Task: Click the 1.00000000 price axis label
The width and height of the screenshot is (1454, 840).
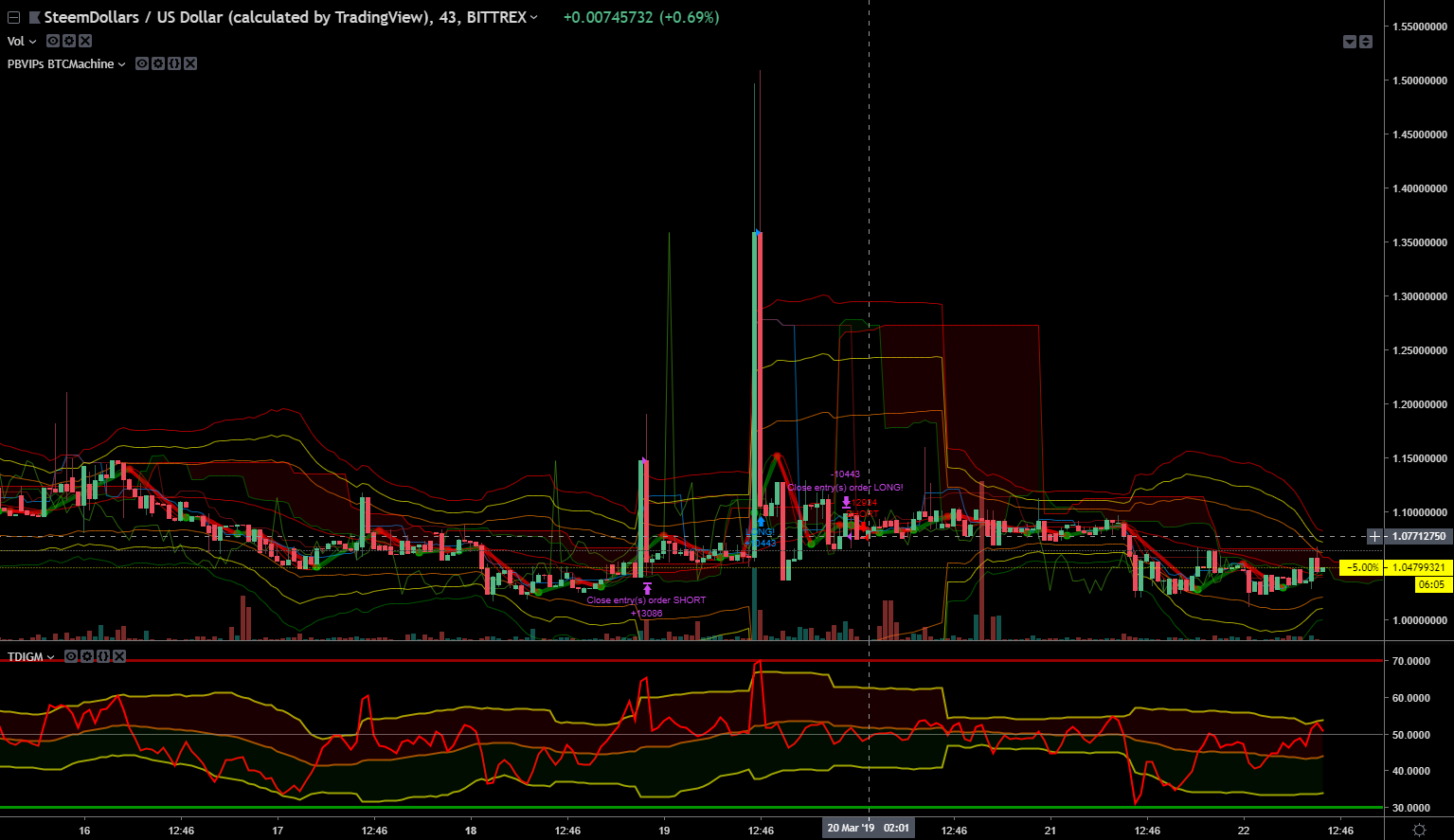Action: (1419, 620)
